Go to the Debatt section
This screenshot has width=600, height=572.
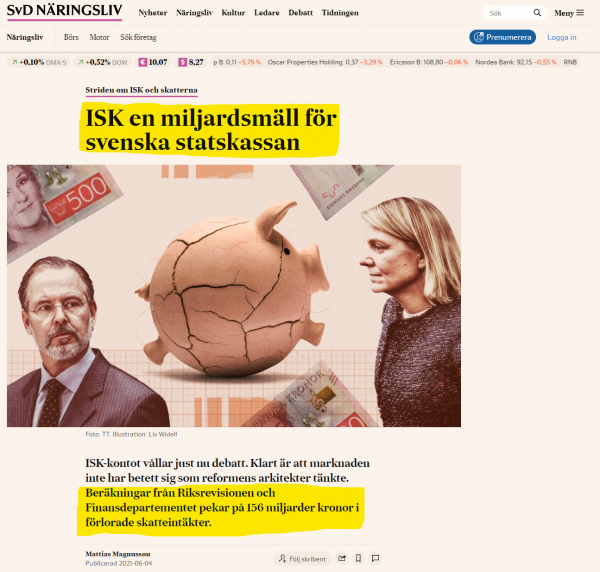(x=300, y=13)
